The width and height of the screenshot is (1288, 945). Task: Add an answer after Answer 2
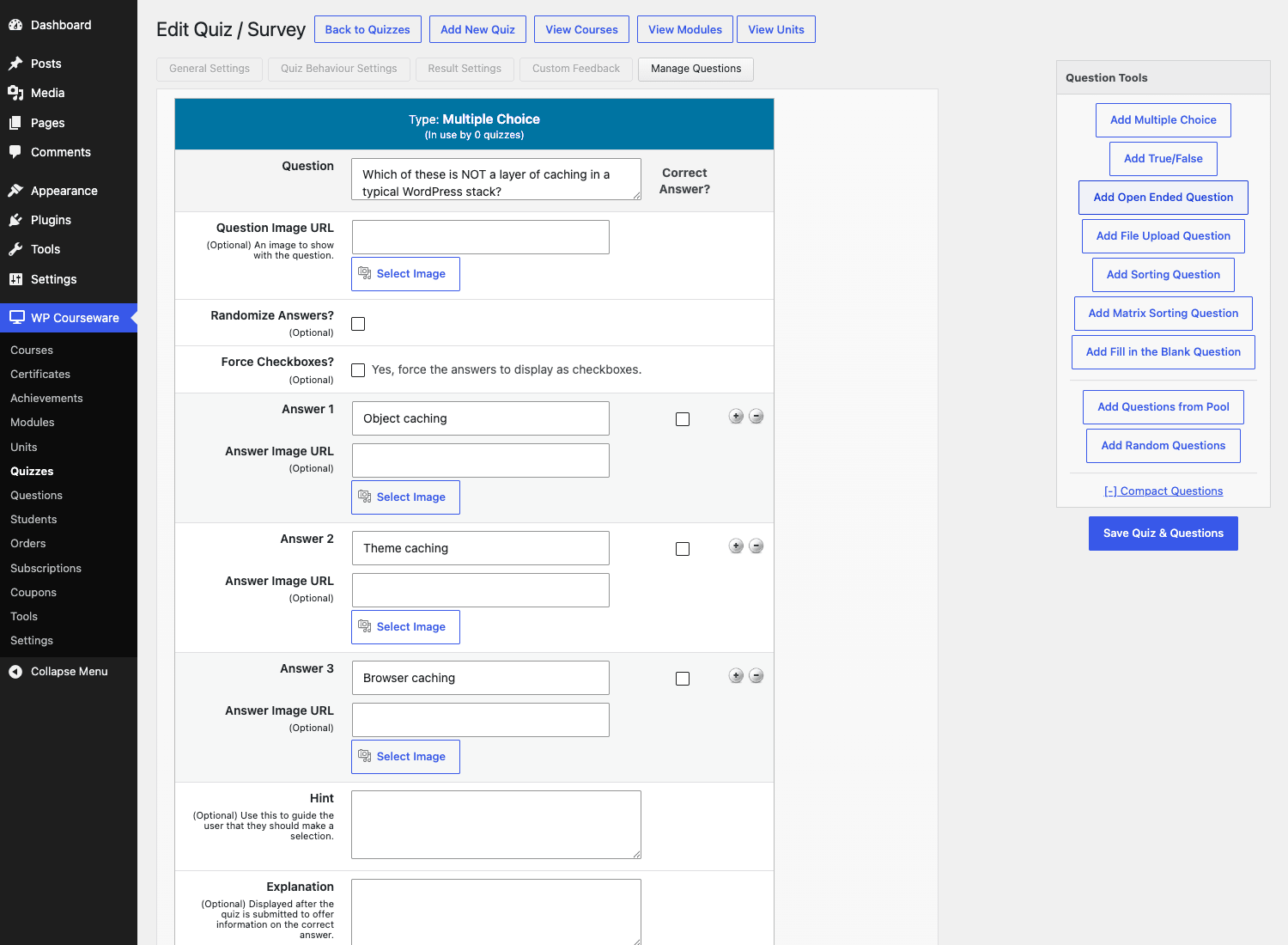pyautogui.click(x=736, y=546)
